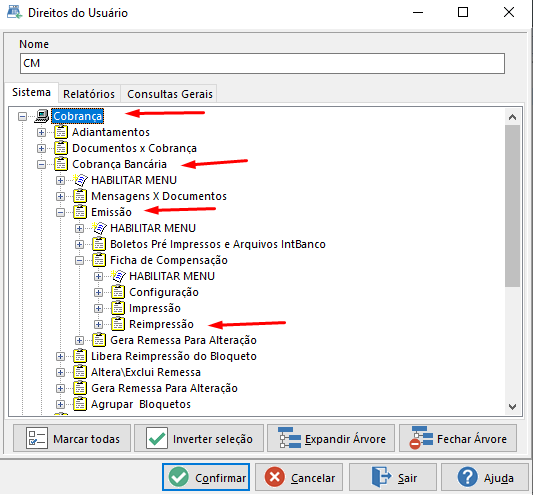Open help with the Ajuda button

[x=485, y=477]
